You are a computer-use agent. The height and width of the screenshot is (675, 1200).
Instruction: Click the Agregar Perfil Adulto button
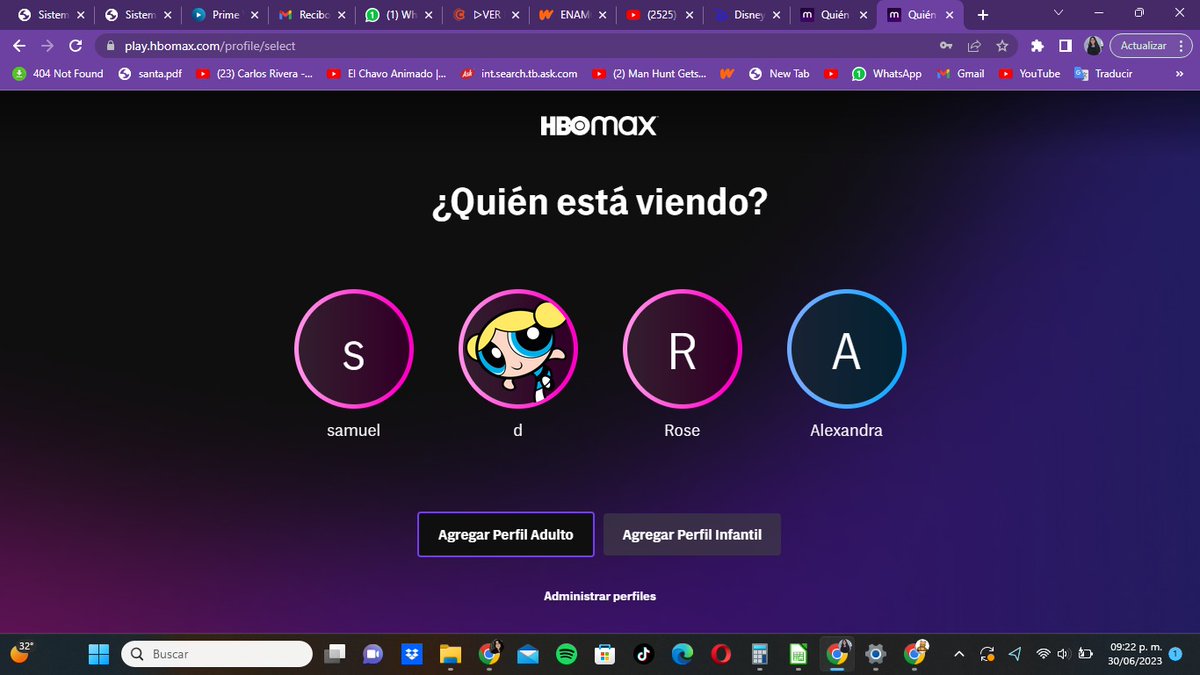(x=505, y=534)
